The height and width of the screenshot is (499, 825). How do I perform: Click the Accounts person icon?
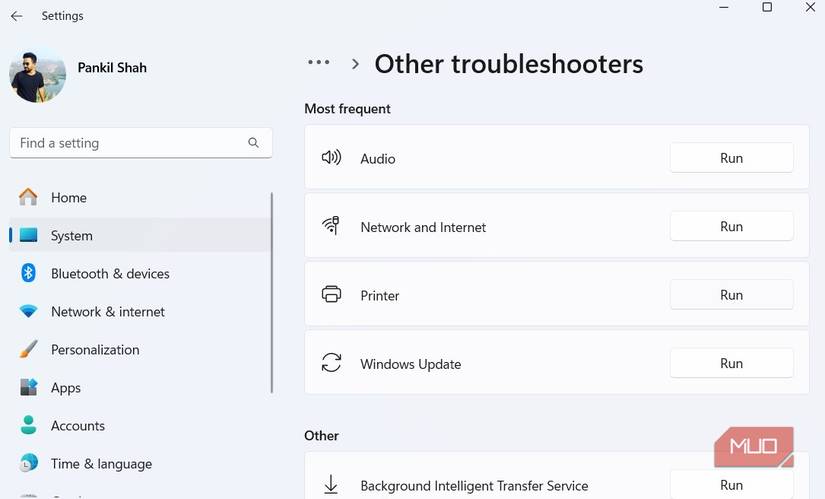coord(29,426)
